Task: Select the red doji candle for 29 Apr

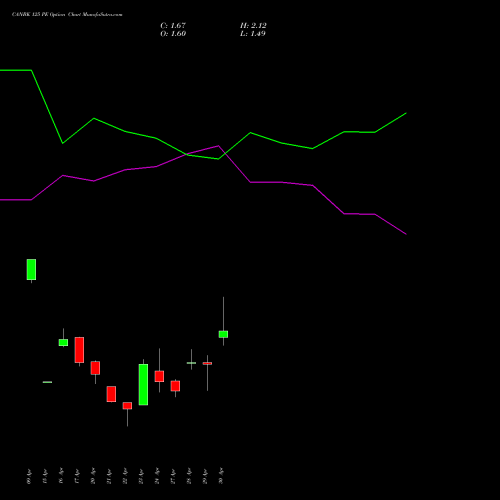Action: 207,363
